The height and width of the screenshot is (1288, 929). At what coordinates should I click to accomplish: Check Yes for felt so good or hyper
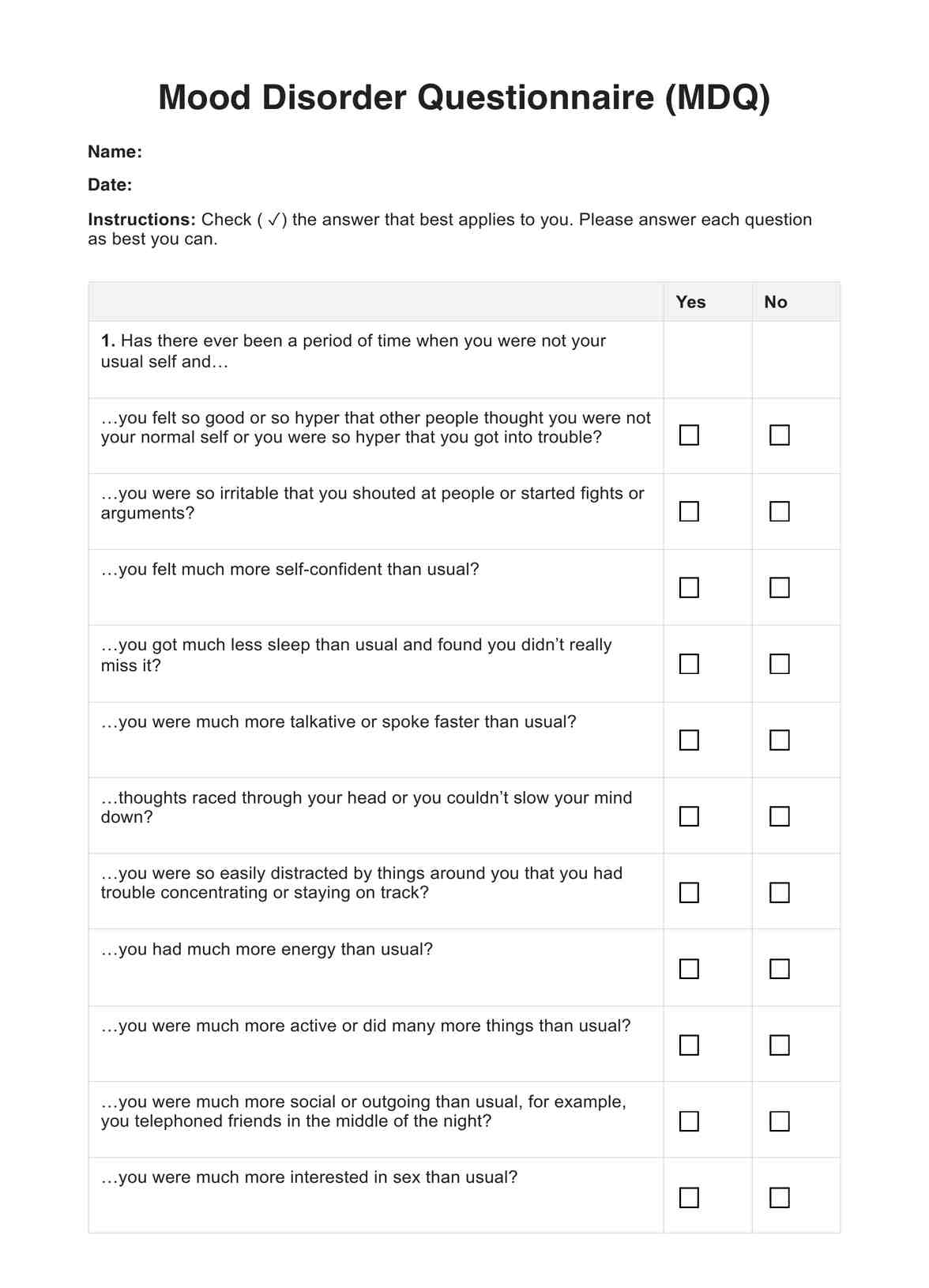(689, 435)
